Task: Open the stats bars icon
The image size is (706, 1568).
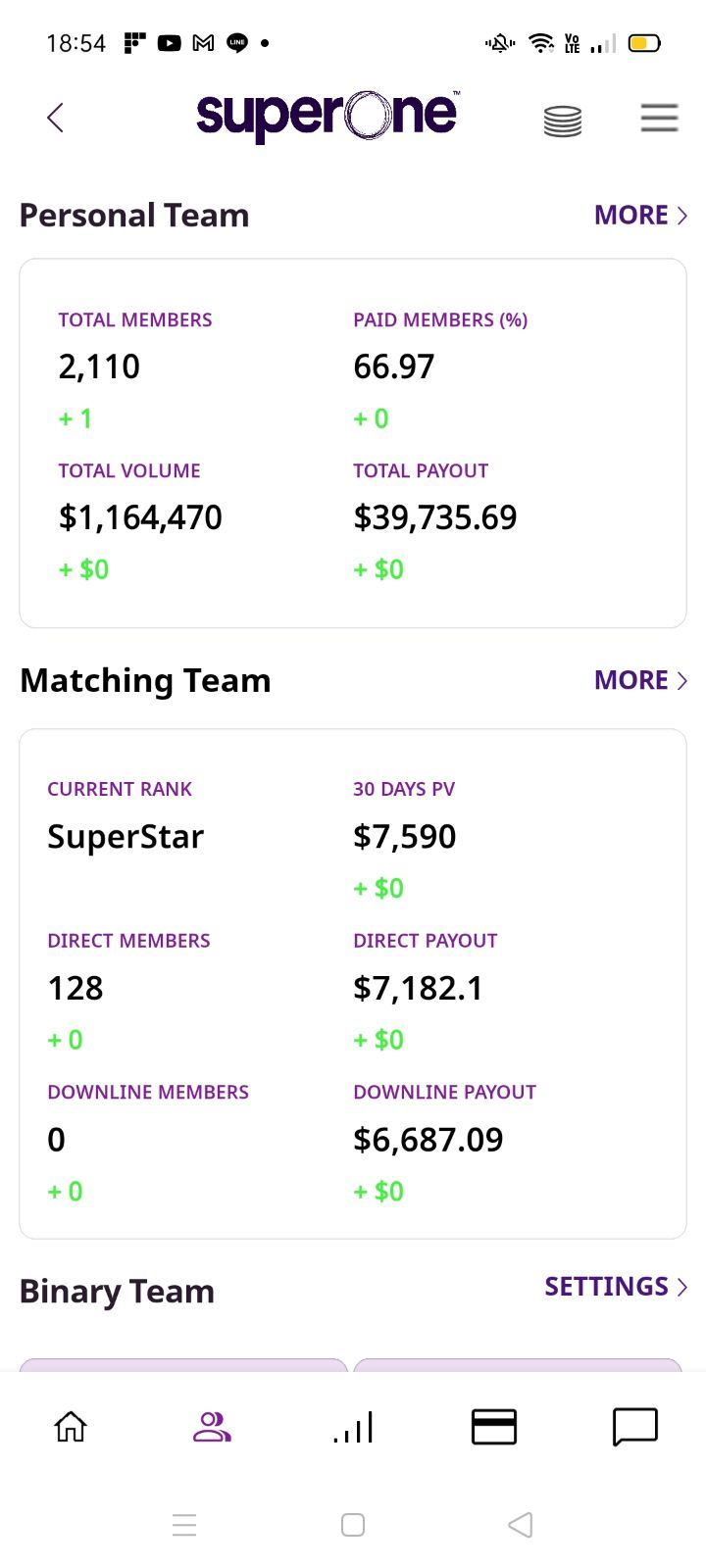Action: click(x=353, y=1427)
